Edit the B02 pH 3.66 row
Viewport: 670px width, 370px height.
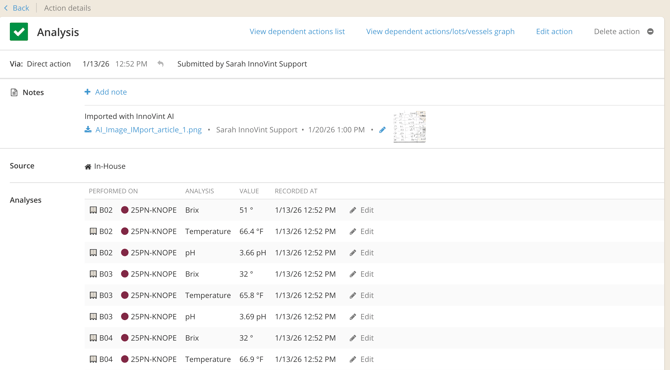(x=361, y=253)
